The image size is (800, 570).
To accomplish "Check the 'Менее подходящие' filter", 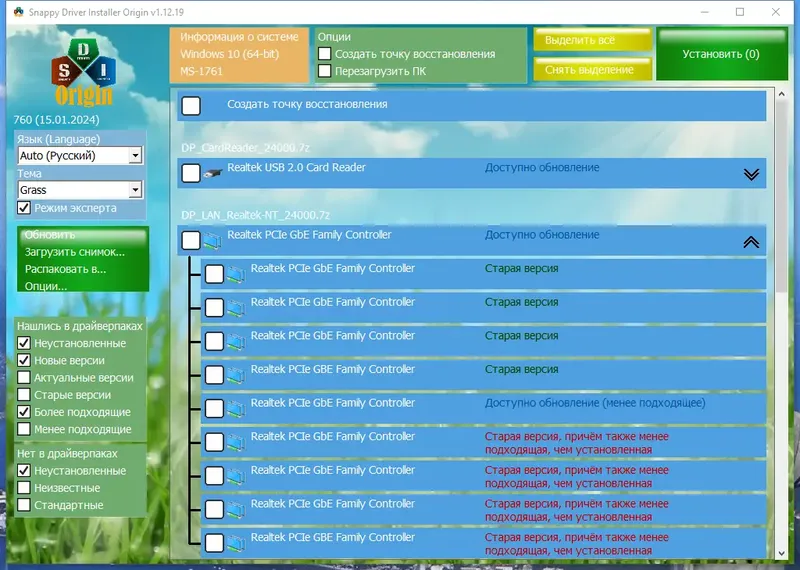I will [x=23, y=429].
